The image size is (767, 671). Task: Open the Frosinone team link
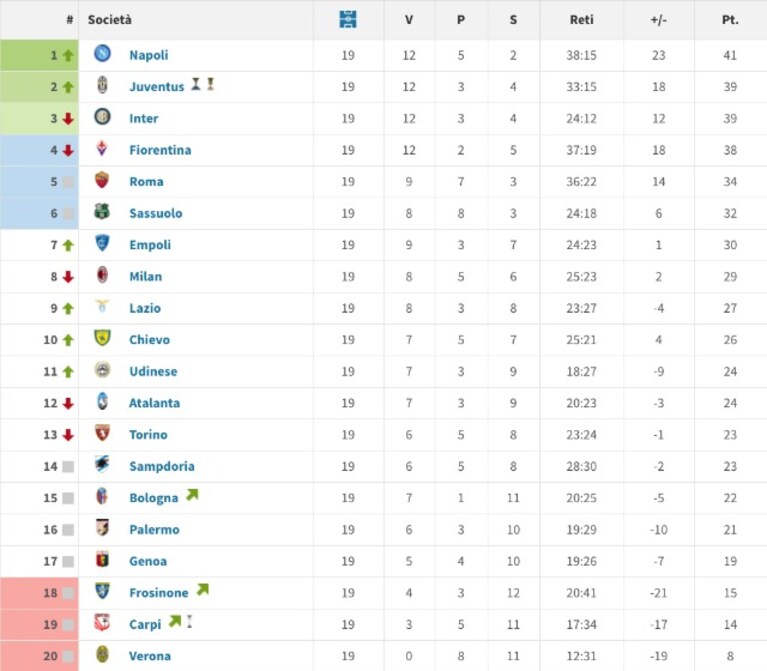click(158, 593)
